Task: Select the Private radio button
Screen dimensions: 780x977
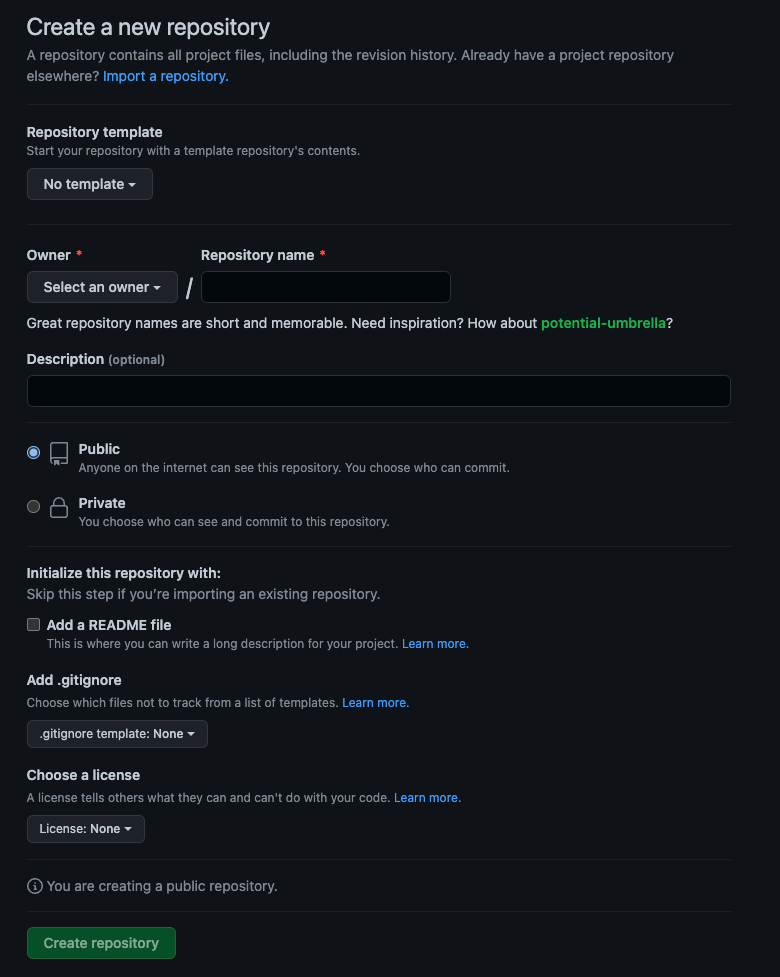Action: [34, 507]
